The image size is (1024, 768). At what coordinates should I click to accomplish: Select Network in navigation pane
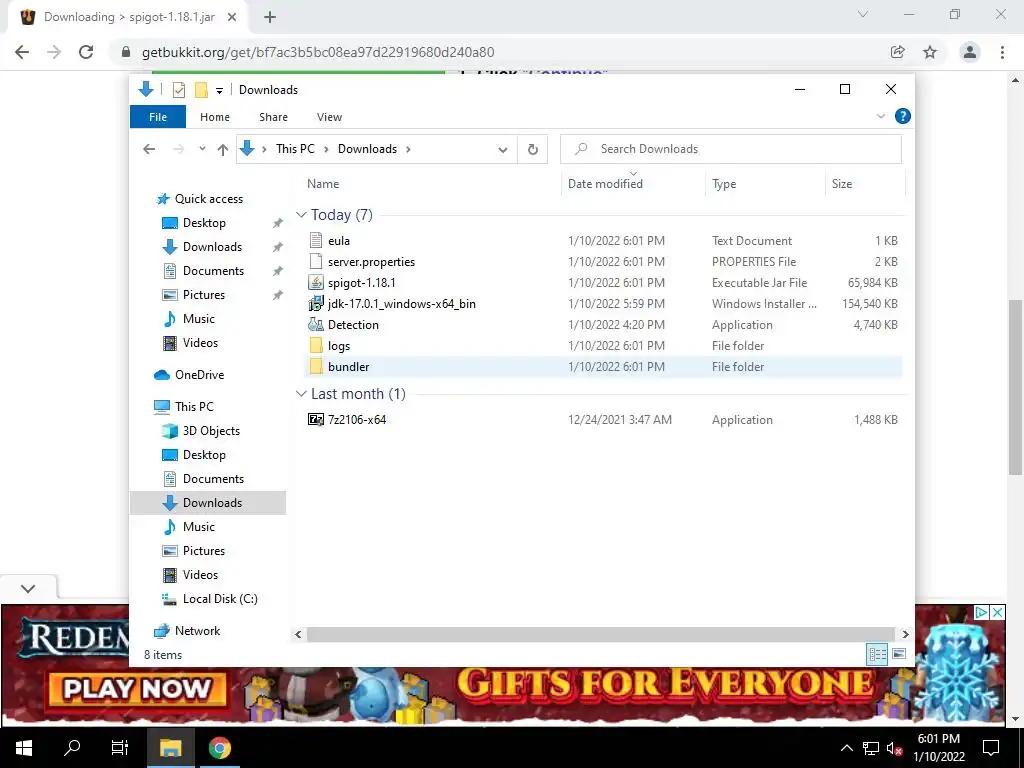click(197, 630)
